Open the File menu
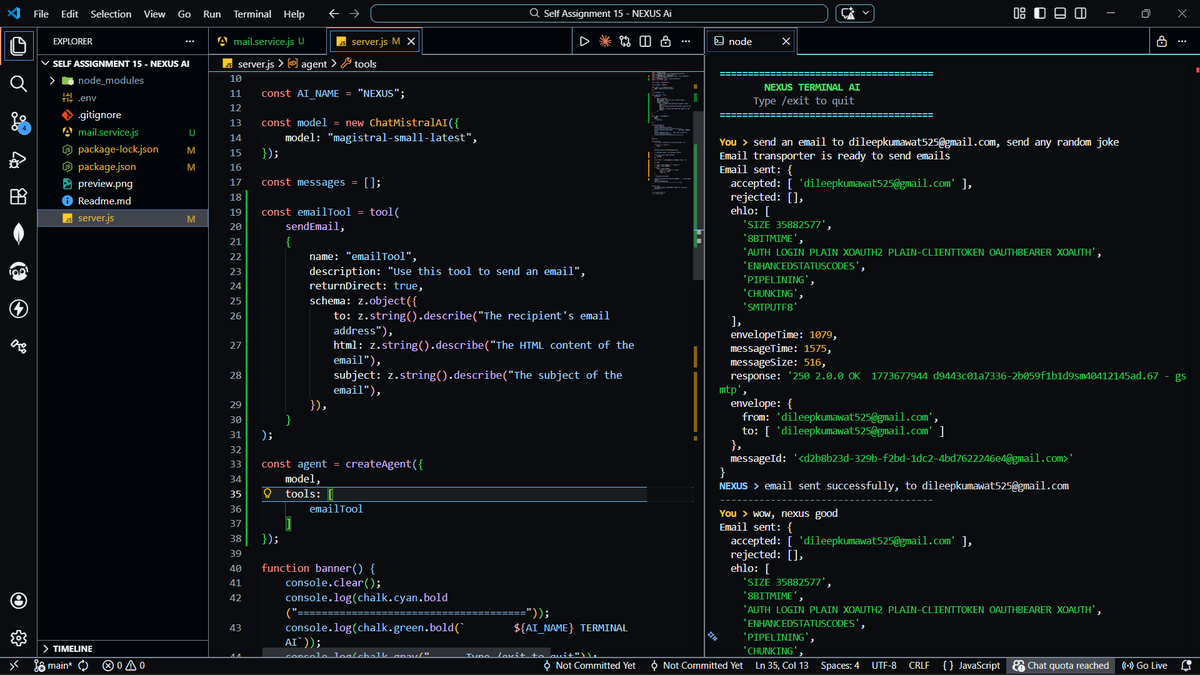This screenshot has width=1200, height=675. tap(41, 14)
